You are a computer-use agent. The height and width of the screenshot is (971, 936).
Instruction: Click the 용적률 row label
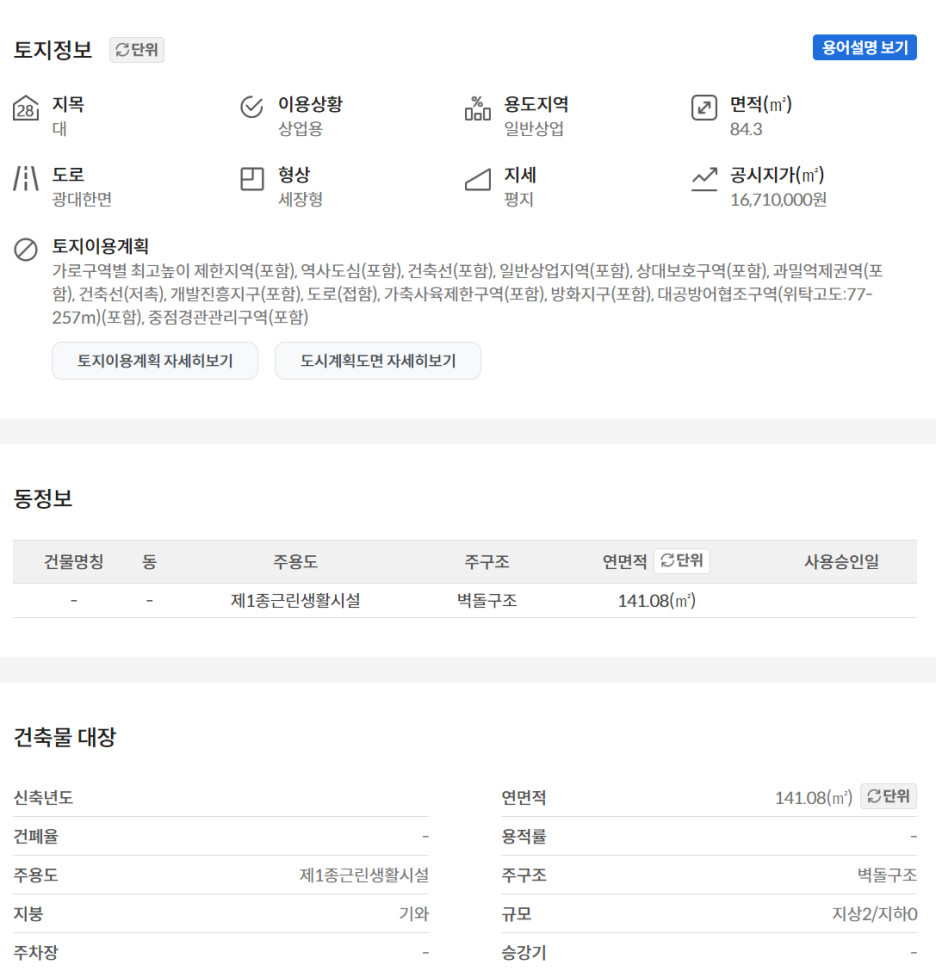[524, 837]
